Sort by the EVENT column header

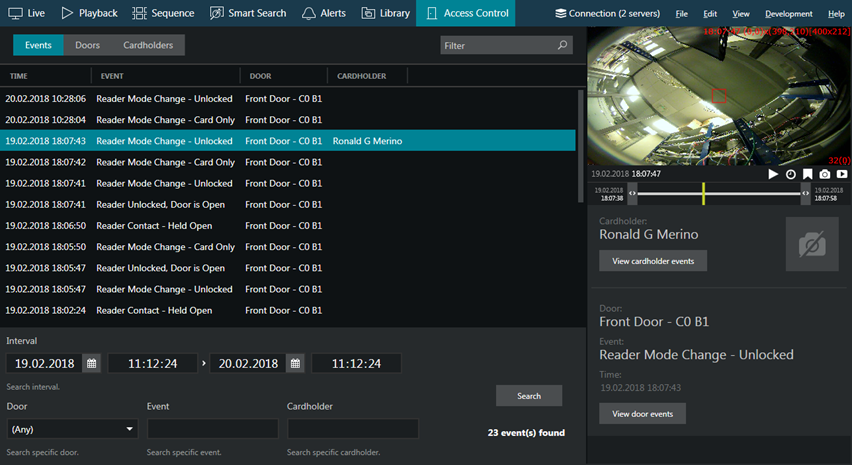(x=112, y=76)
